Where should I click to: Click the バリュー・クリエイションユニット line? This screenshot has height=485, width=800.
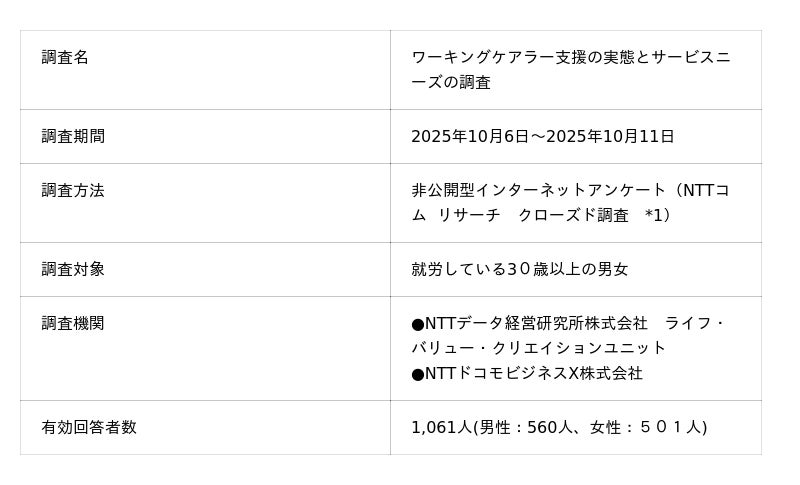click(538, 348)
